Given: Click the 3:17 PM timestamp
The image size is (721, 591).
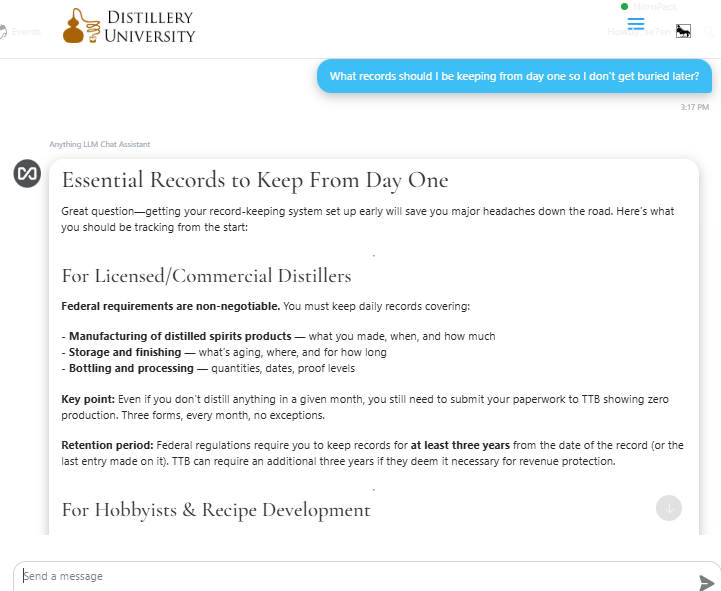Looking at the screenshot, I should point(694,107).
